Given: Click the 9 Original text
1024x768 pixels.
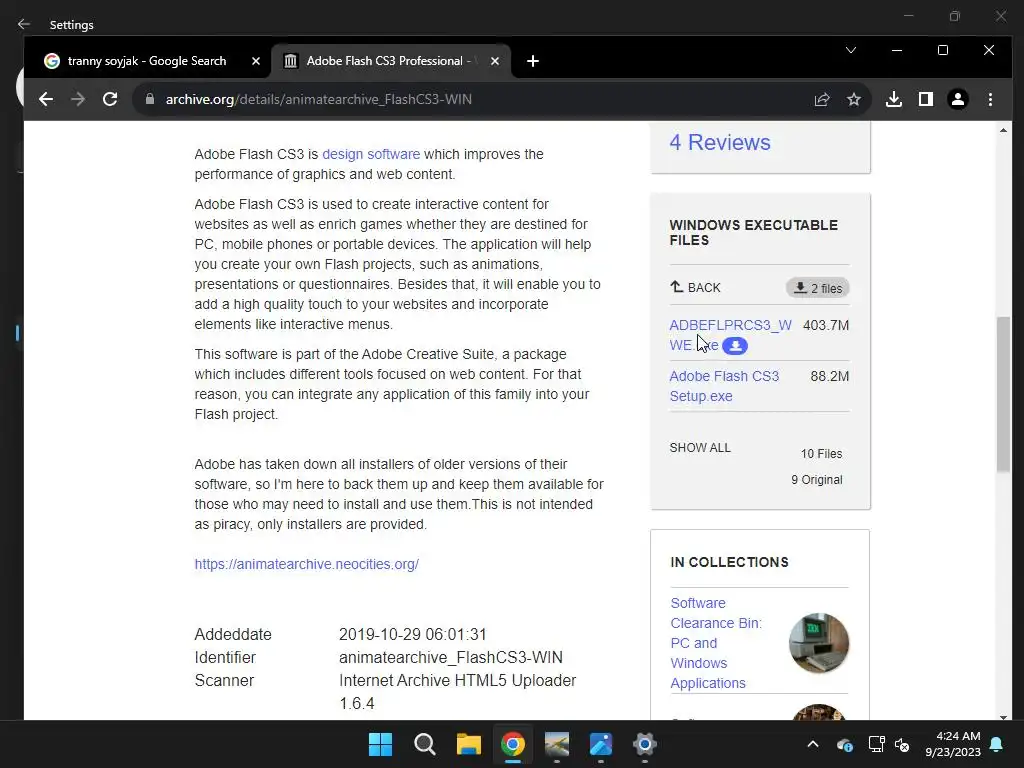Looking at the screenshot, I should pos(816,479).
